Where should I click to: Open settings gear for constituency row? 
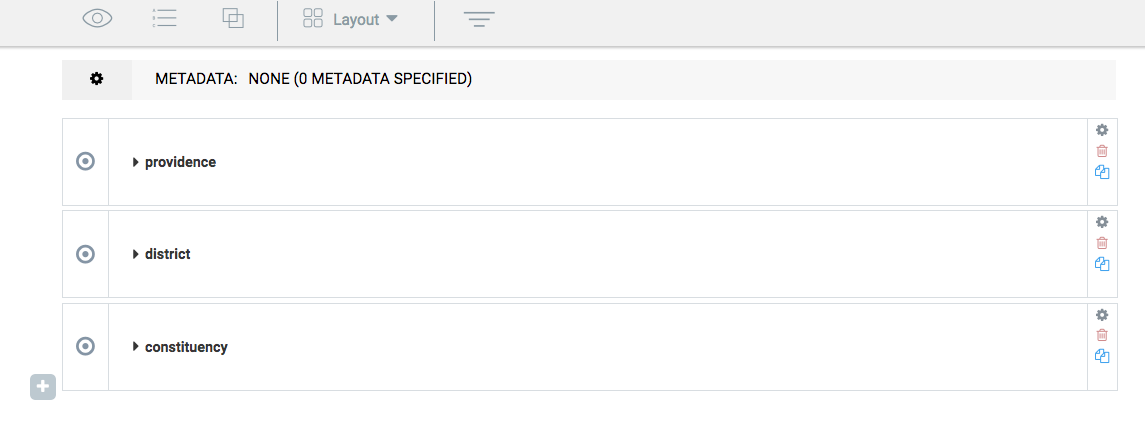[1102, 315]
